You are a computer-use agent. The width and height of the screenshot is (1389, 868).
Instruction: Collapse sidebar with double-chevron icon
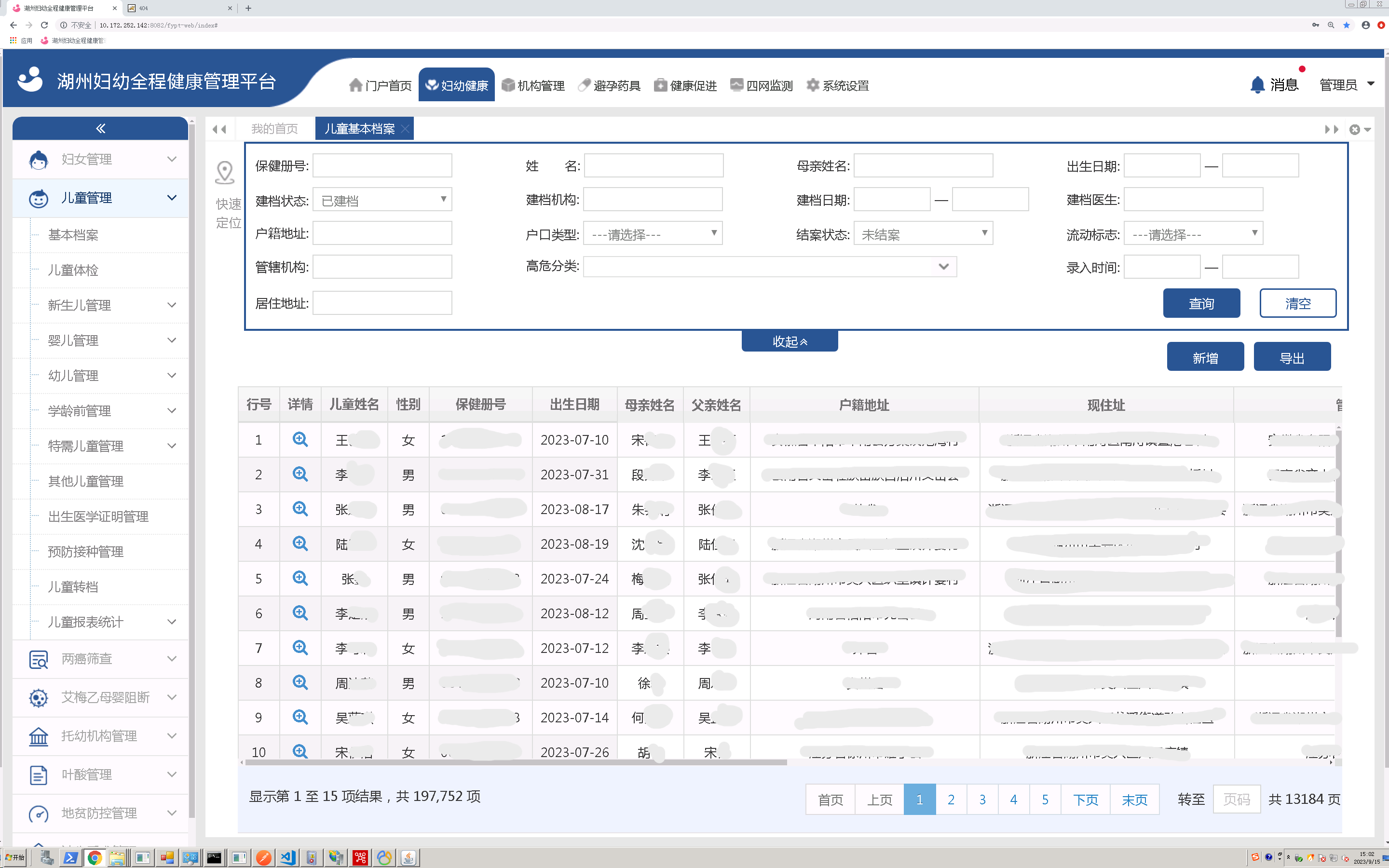[100, 128]
